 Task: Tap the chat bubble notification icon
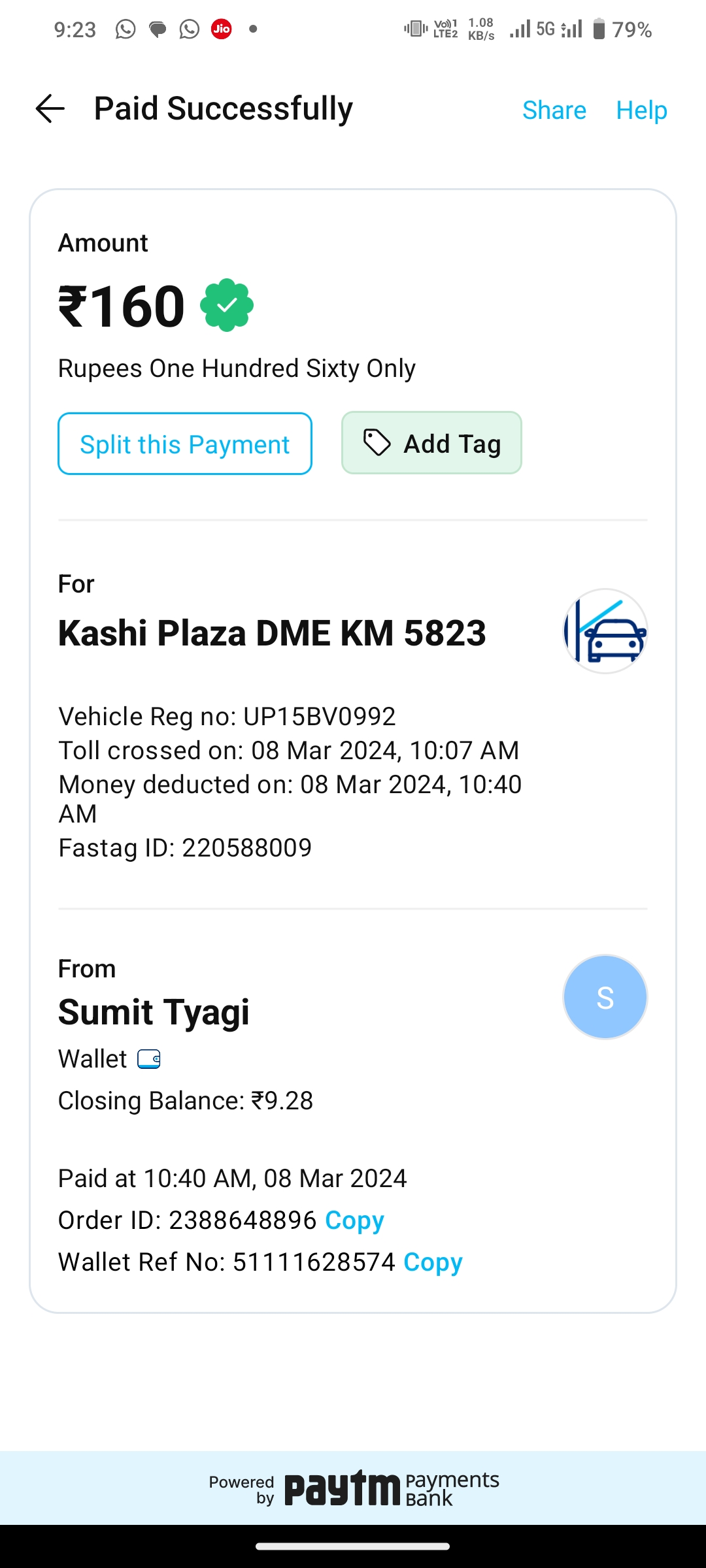point(158,29)
